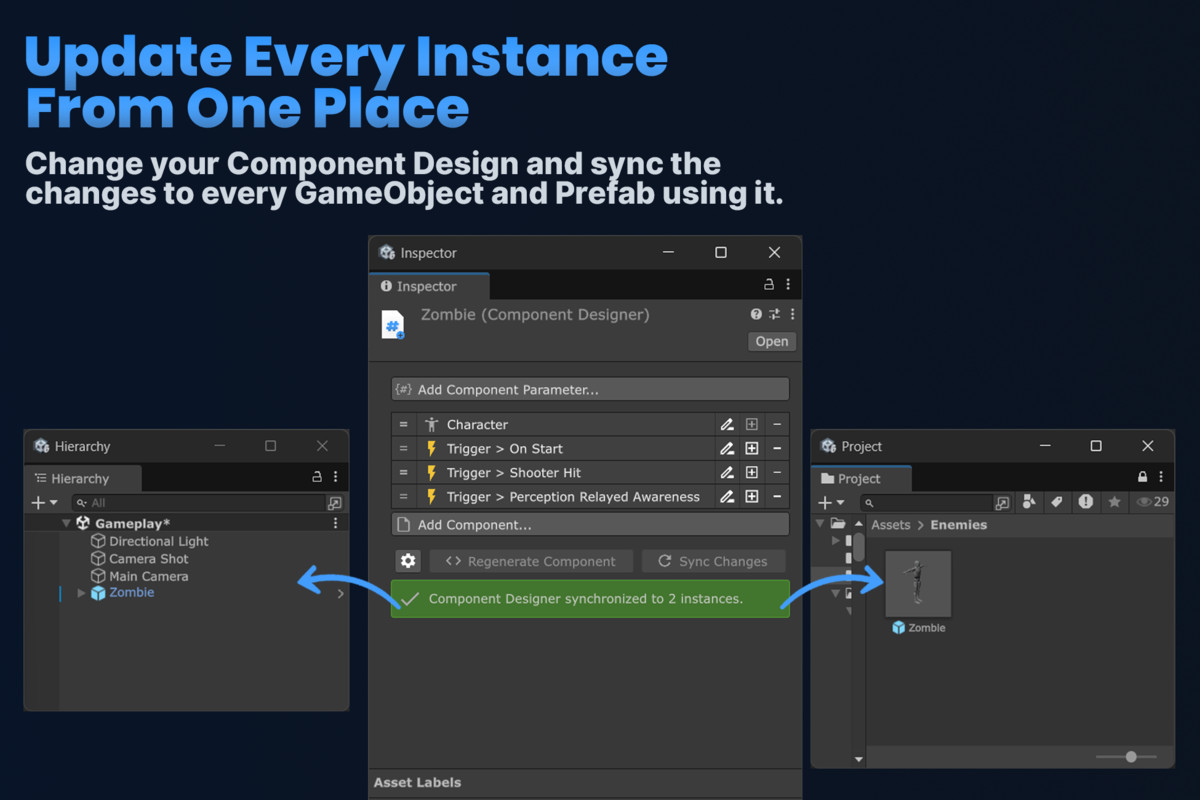1200x800 pixels.
Task: Toggle the Hierarchy panel lock
Action: [x=317, y=477]
